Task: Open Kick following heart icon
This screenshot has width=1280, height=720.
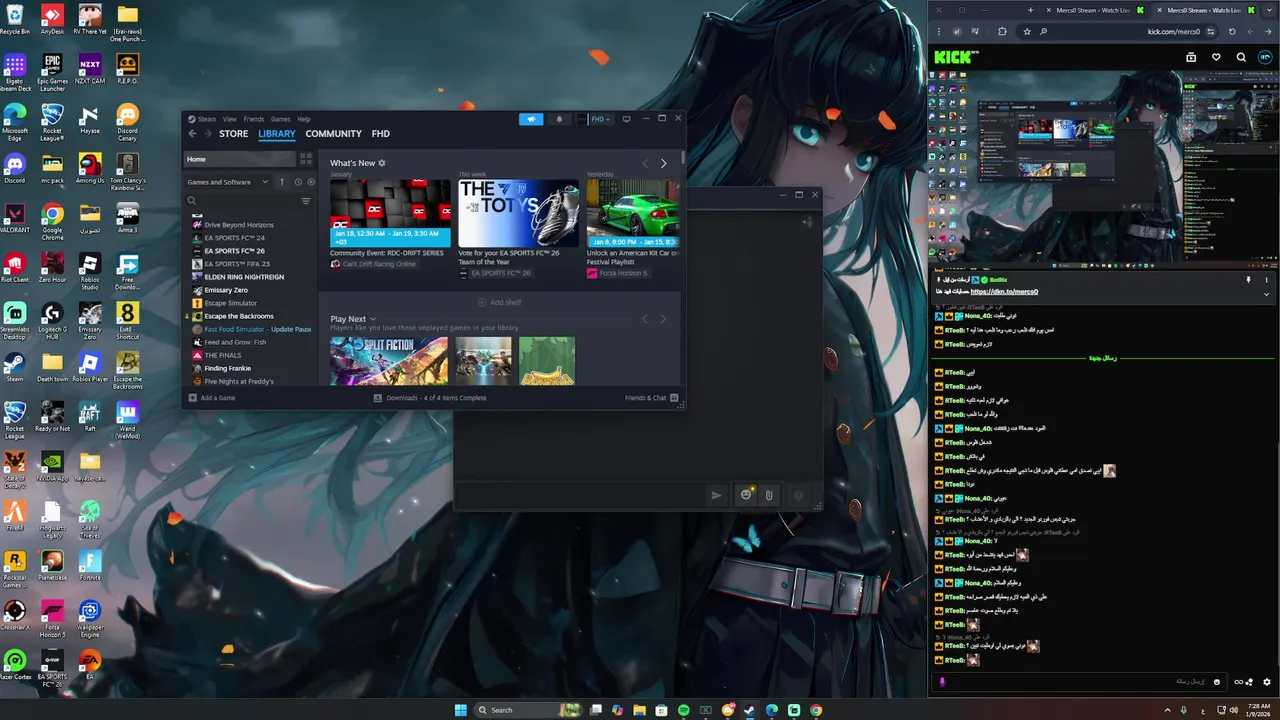Action: (x=1216, y=57)
